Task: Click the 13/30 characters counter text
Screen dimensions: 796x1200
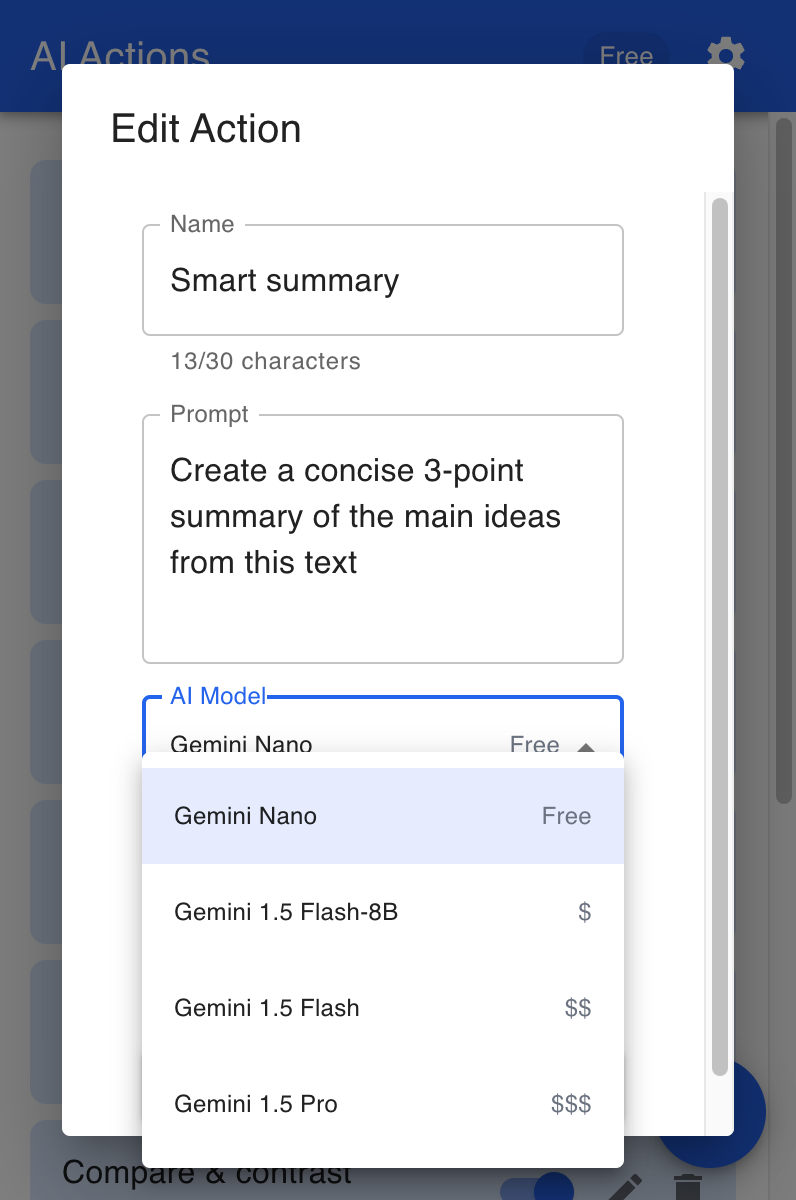Action: 265,361
